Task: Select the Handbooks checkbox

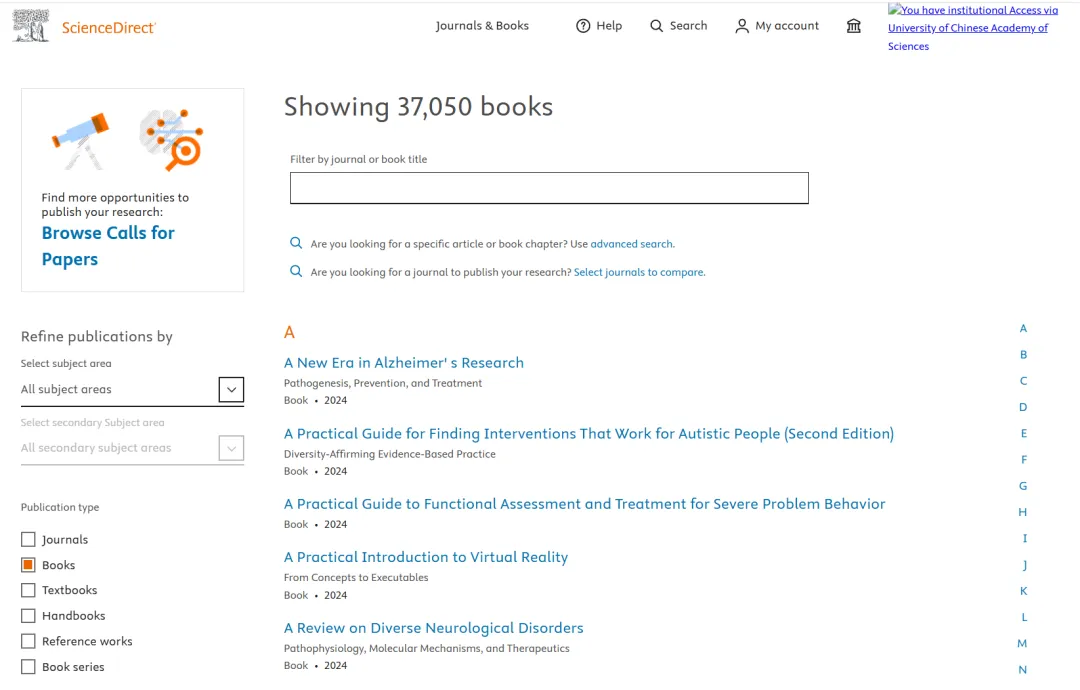Action: pos(28,616)
